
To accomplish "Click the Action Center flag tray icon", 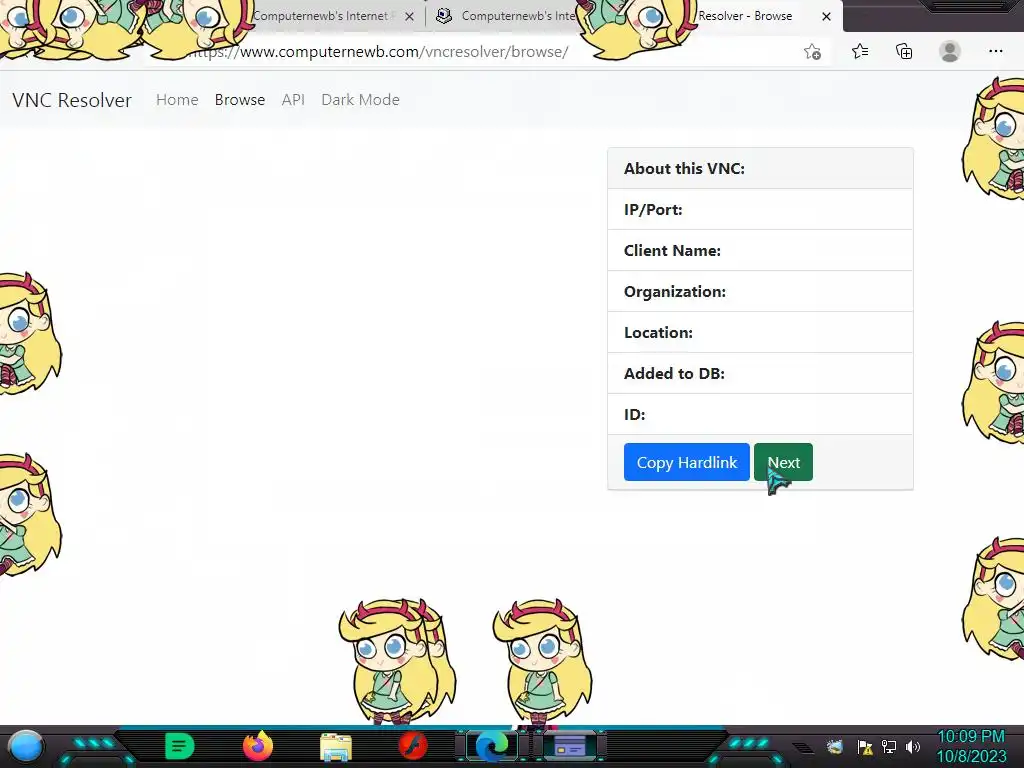I will (x=865, y=746).
